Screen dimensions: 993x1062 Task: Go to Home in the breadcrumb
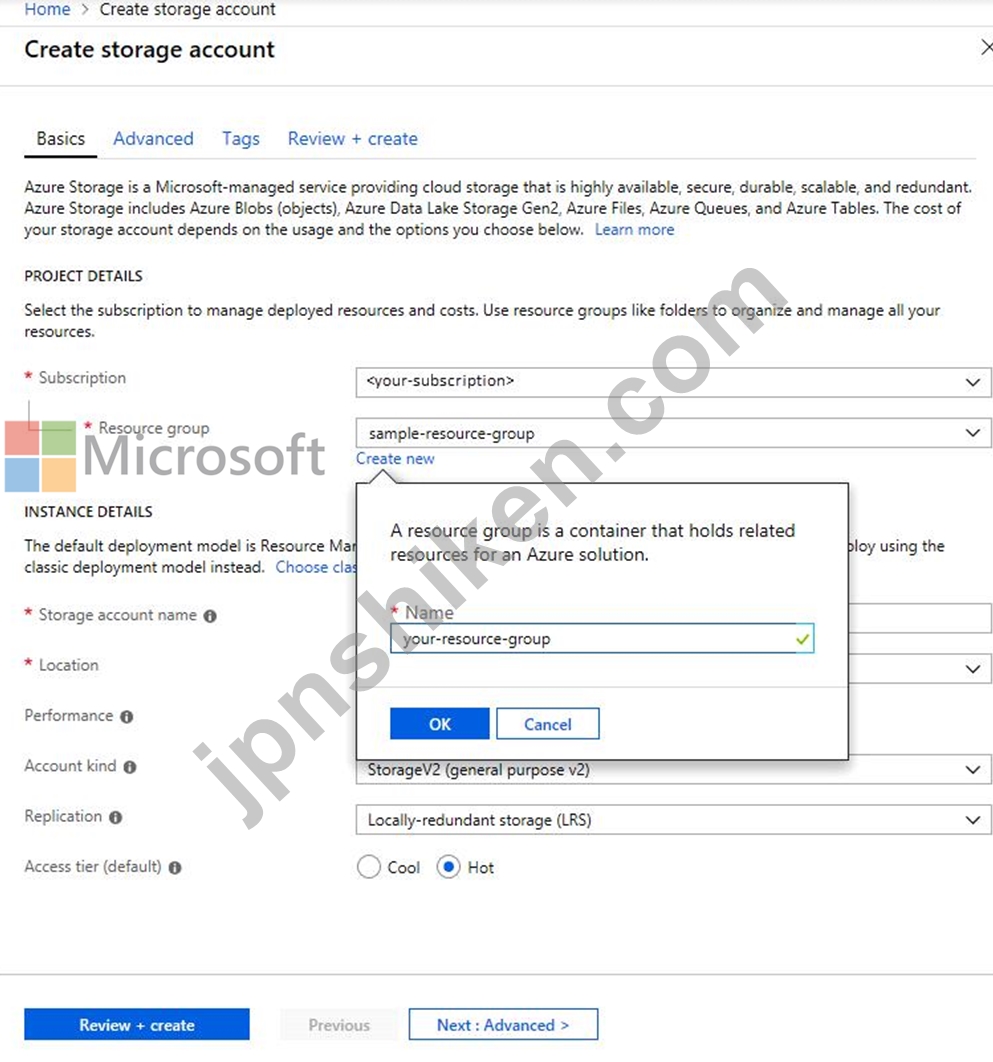pyautogui.click(x=47, y=9)
